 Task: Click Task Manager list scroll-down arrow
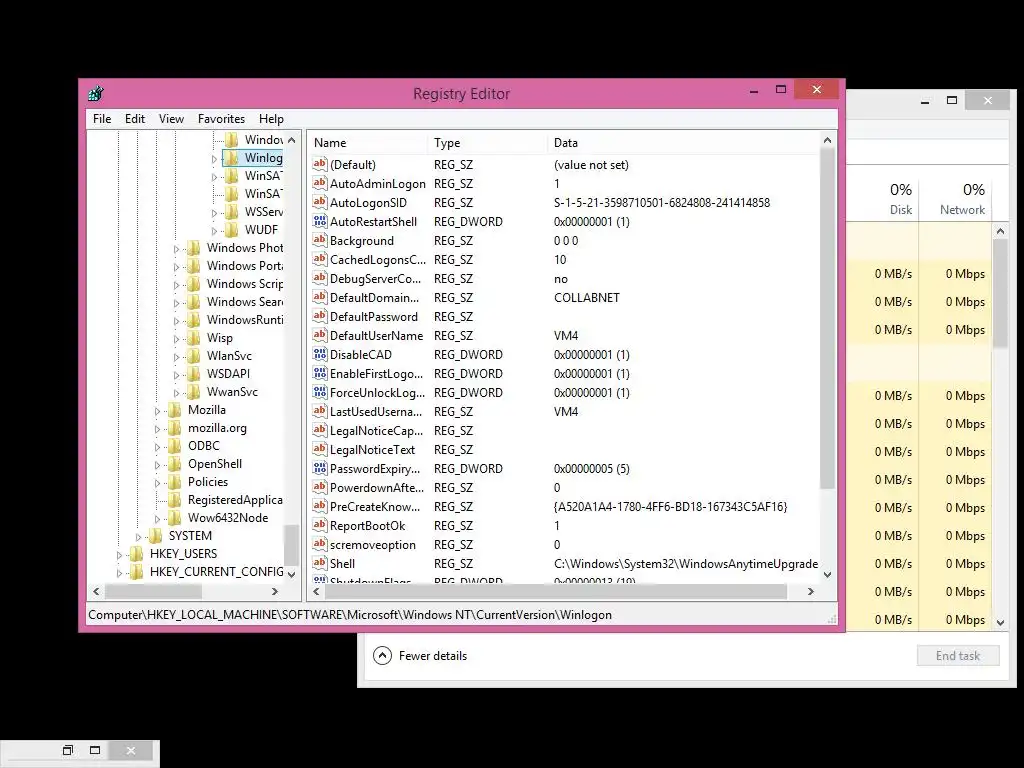(1000, 622)
